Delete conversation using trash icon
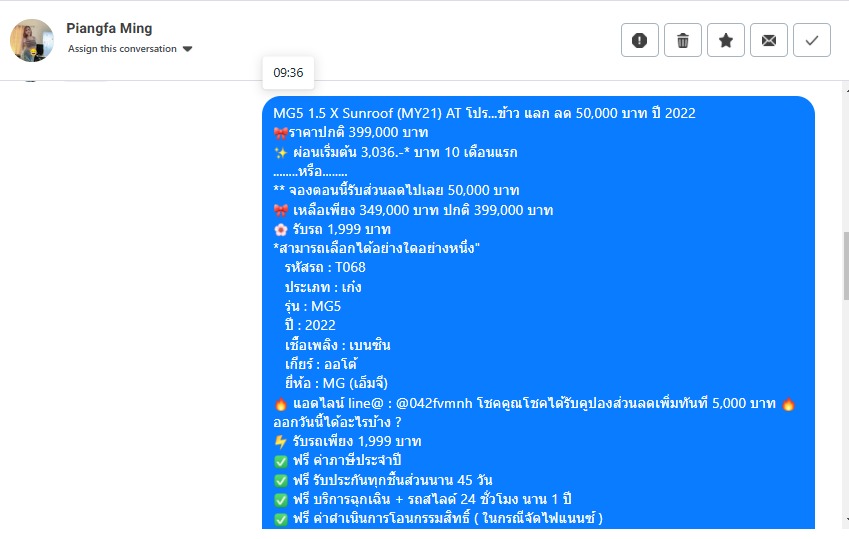The image size is (849, 539). click(x=683, y=40)
